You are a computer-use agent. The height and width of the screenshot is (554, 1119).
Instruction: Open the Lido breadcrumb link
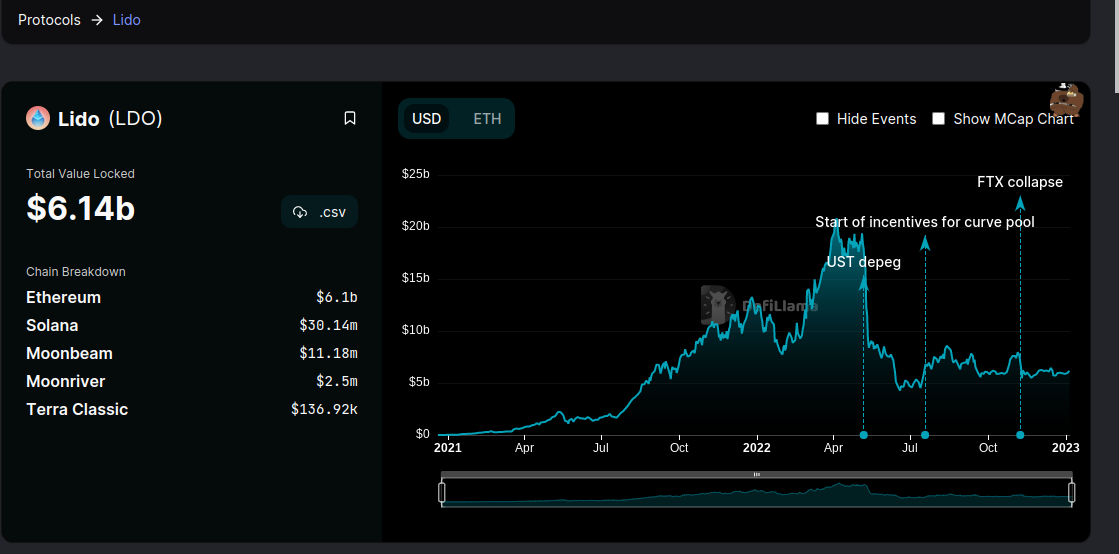pyautogui.click(x=126, y=20)
